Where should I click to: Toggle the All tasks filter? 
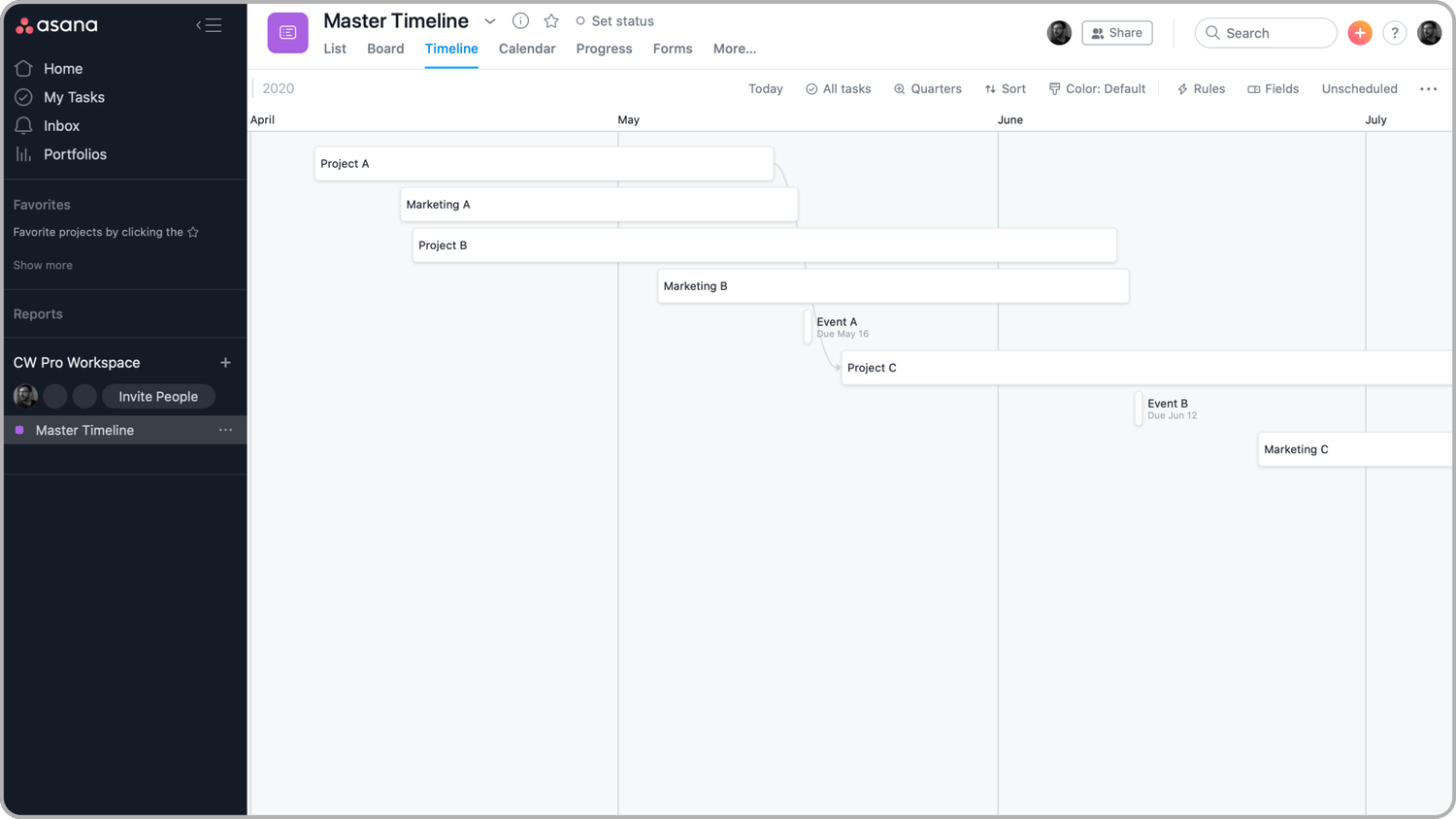(x=838, y=88)
